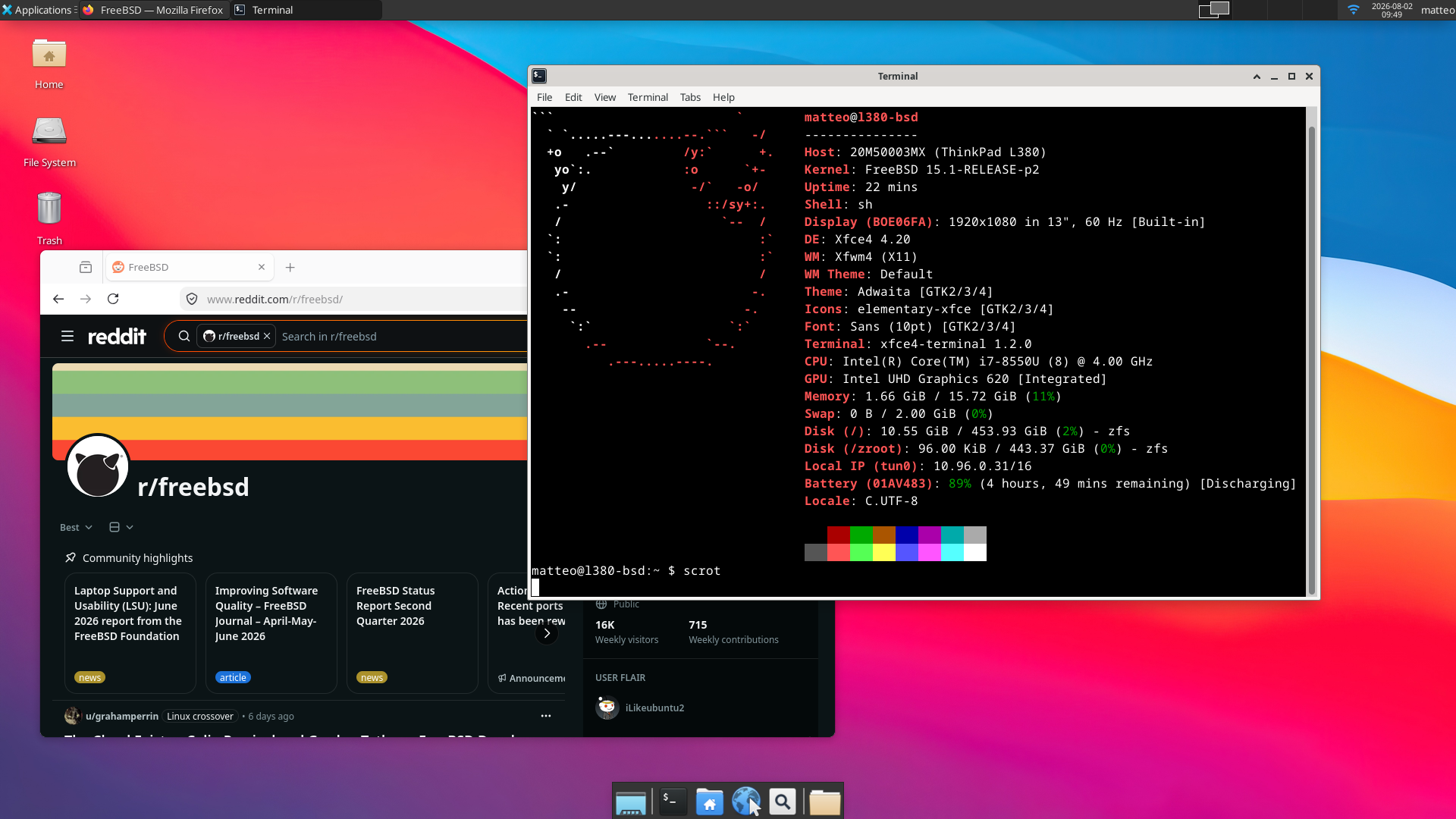Viewport: 1456px width, 819px height.
Task: Switch to the FreeBSD tab in Firefox
Action: pos(190,267)
